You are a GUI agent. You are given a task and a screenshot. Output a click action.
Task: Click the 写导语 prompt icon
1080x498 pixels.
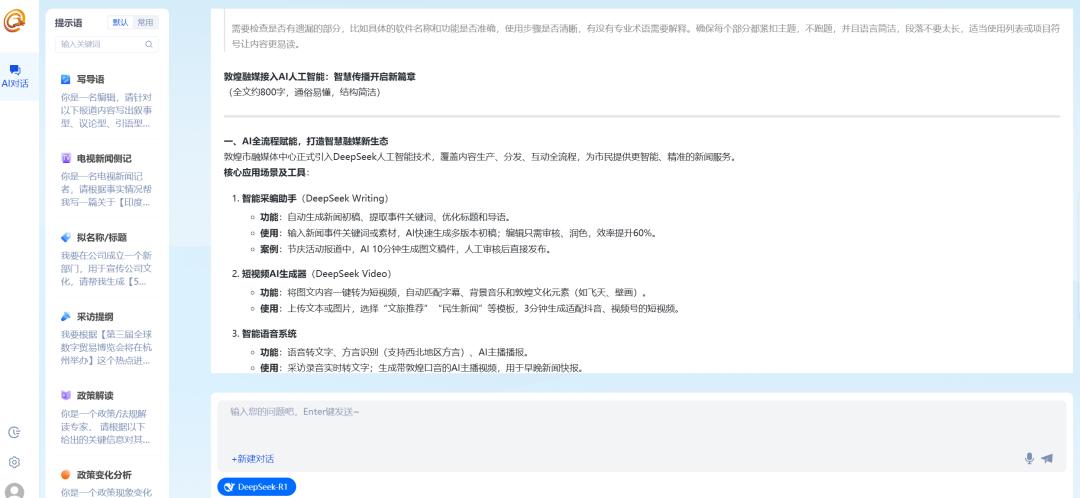click(65, 79)
